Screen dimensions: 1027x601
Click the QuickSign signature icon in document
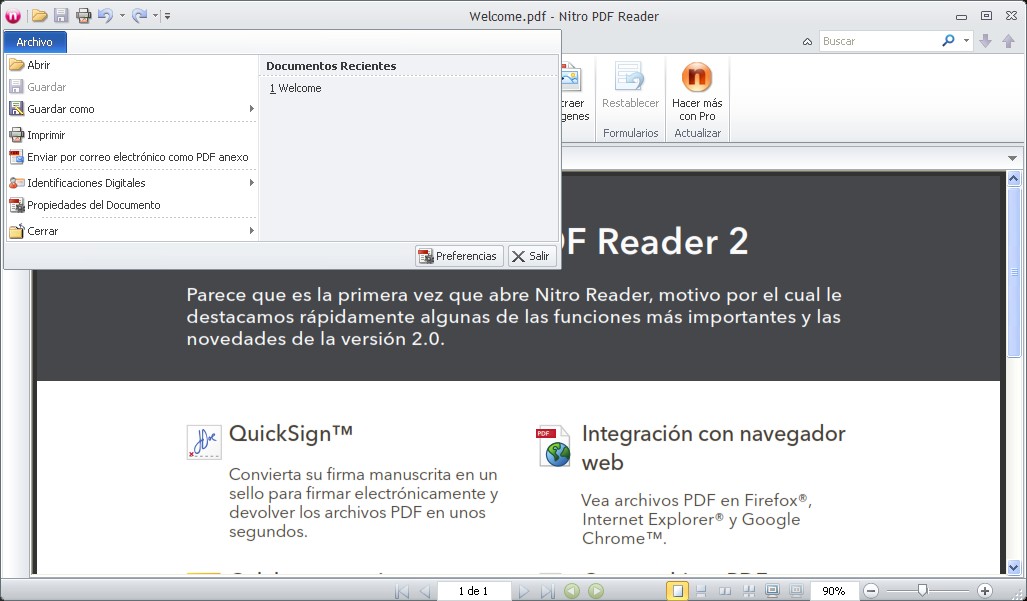(204, 442)
